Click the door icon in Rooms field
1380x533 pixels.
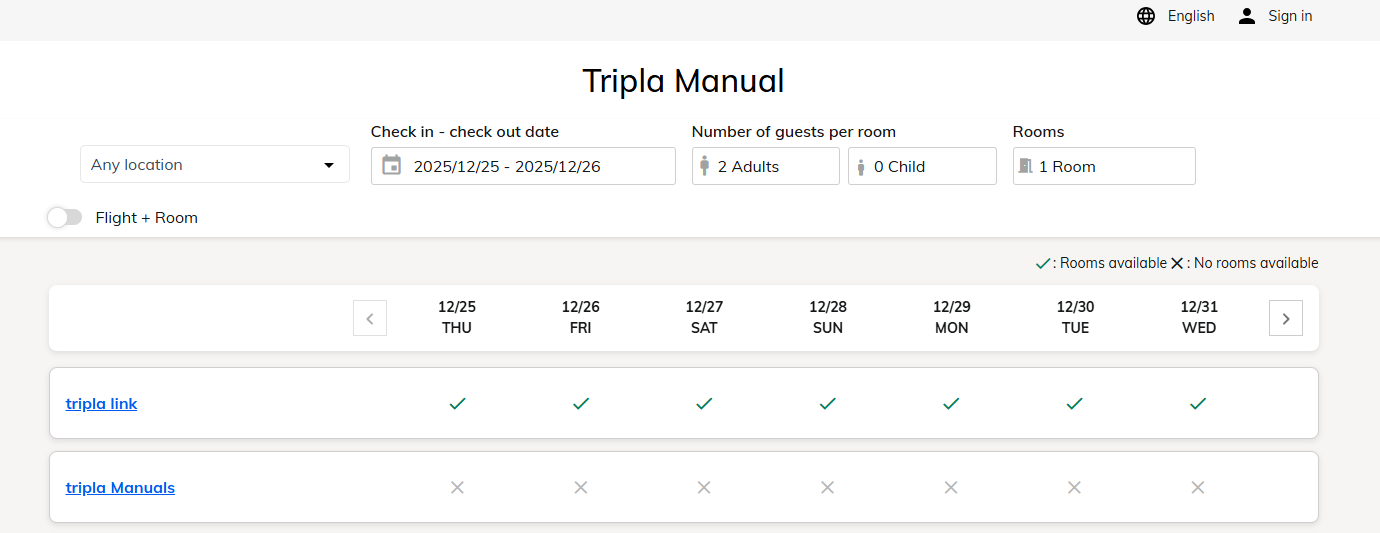coord(1025,166)
